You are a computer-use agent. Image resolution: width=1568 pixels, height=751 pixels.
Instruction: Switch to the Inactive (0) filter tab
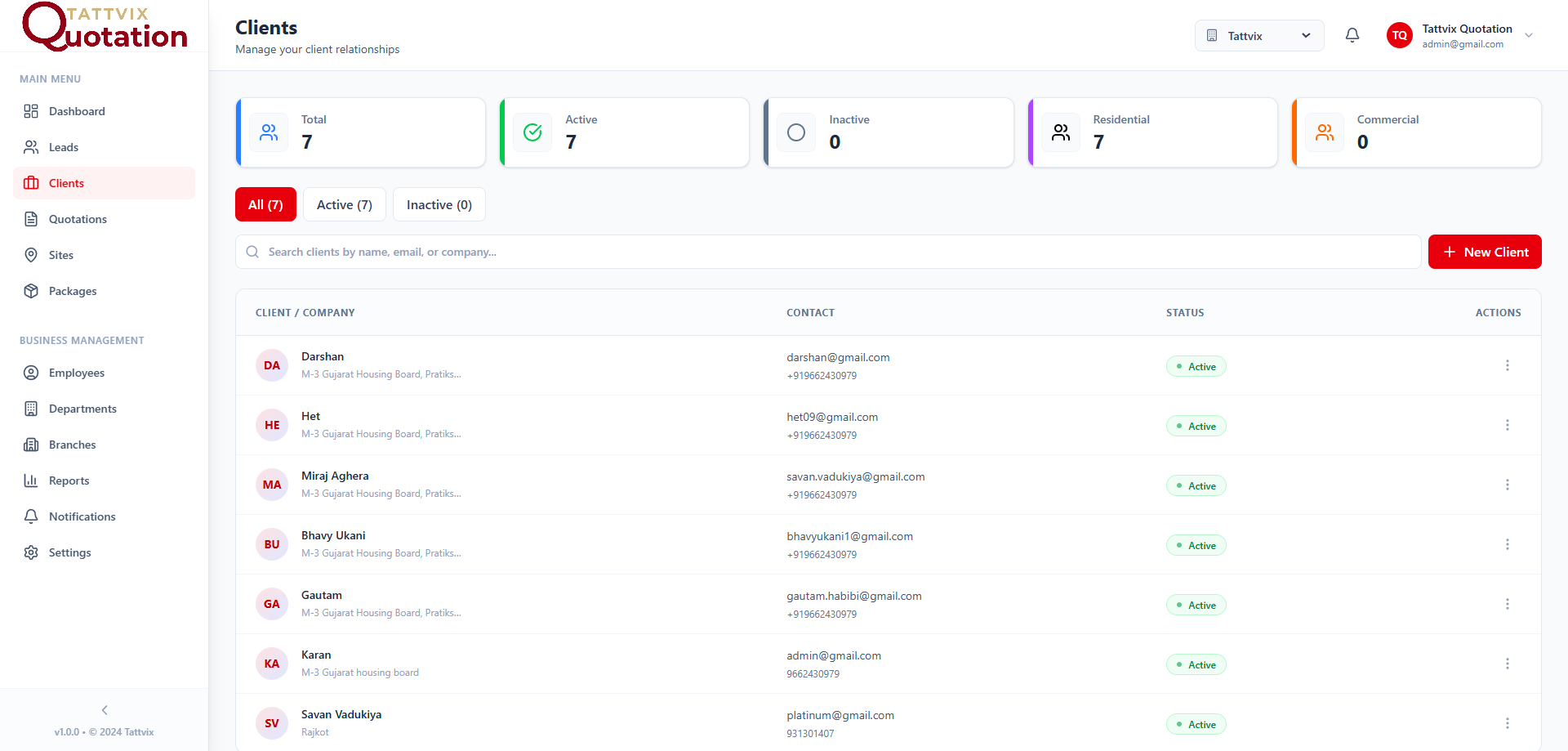439,204
